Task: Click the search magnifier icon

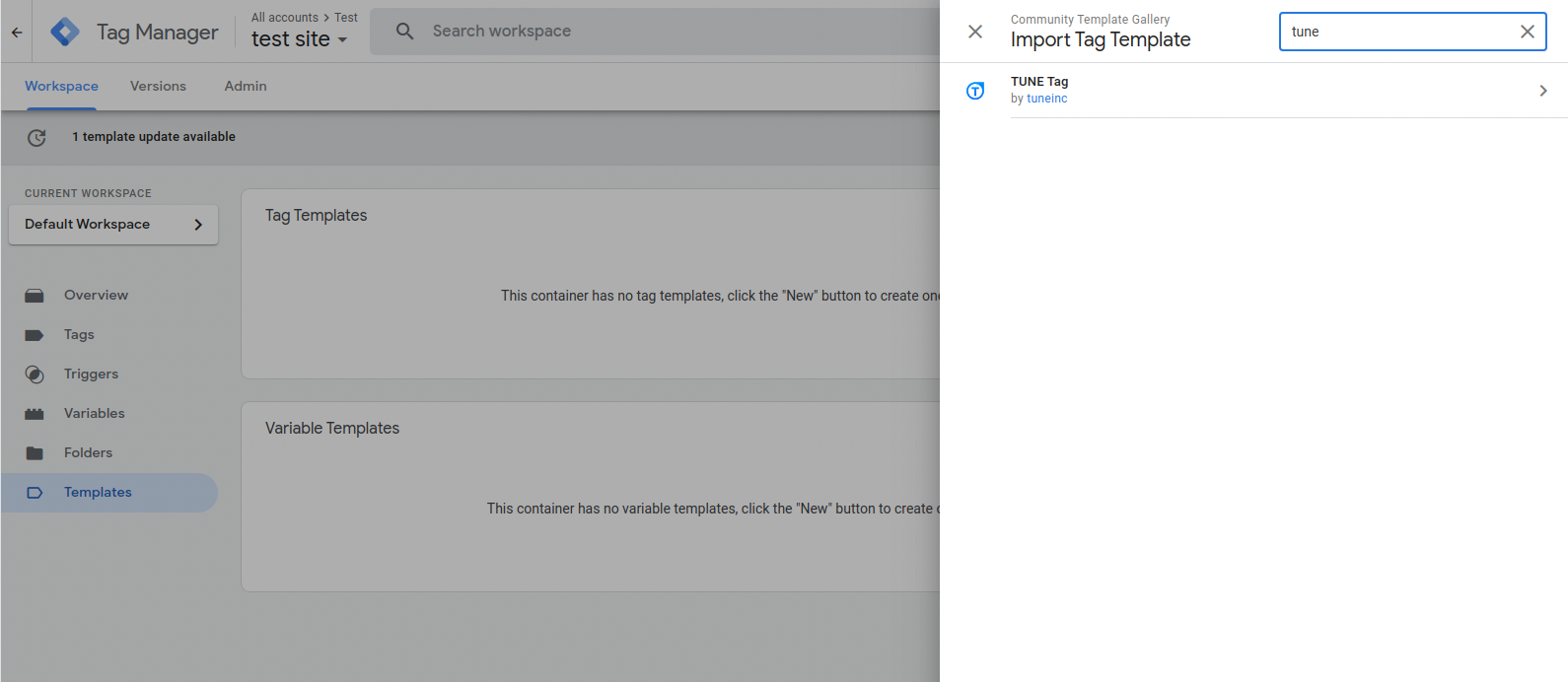Action: (404, 32)
